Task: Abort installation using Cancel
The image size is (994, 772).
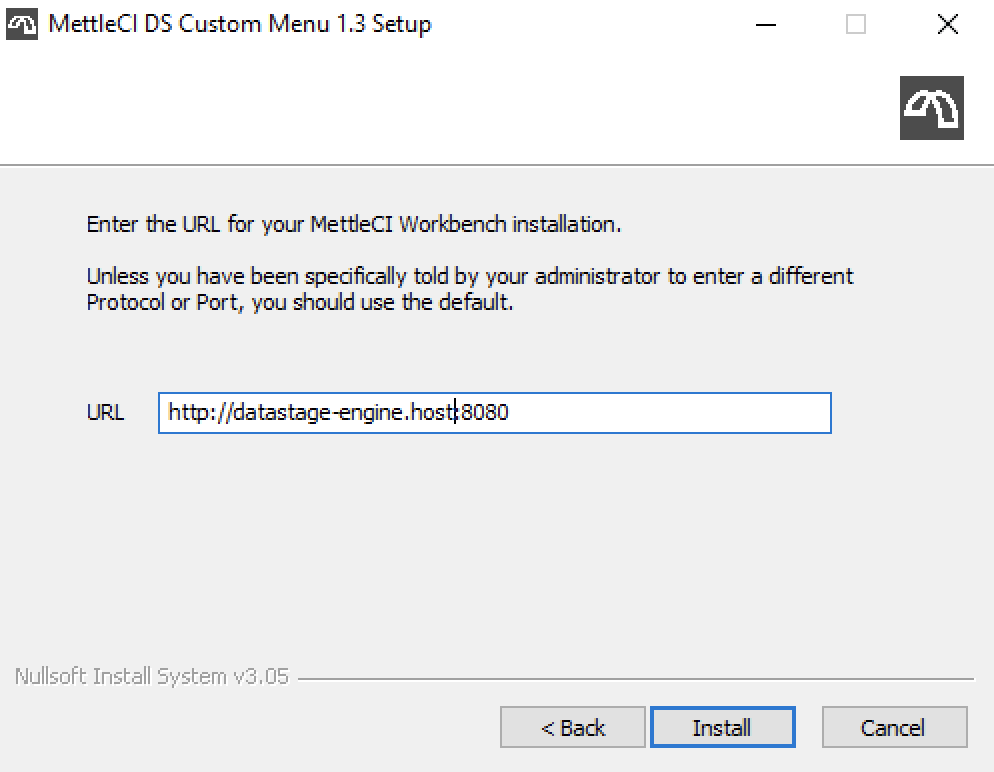Action: tap(894, 728)
